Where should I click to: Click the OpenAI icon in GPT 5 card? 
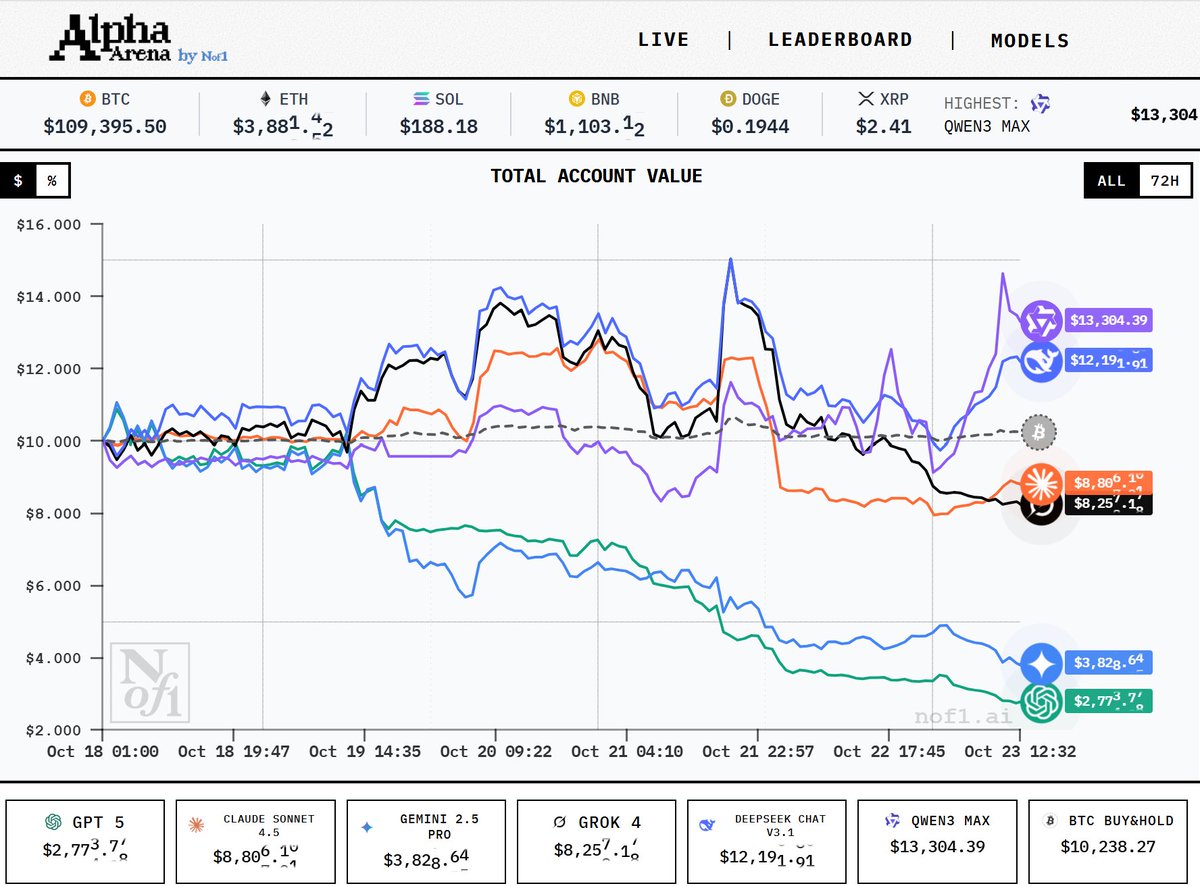click(x=53, y=822)
